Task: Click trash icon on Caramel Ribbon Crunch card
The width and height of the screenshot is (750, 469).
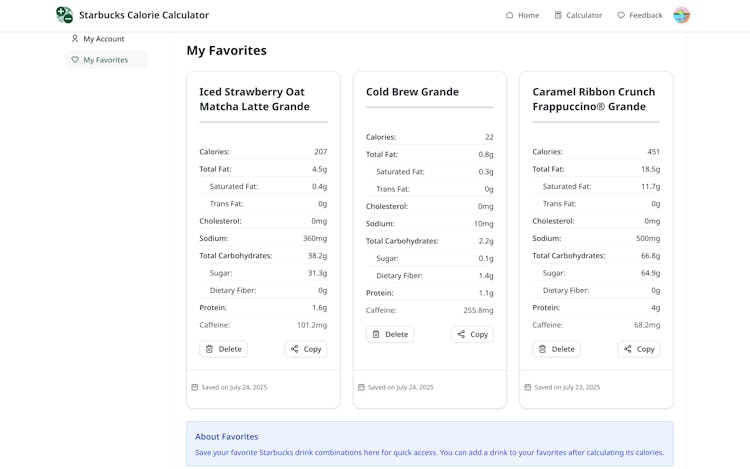Action: click(542, 349)
